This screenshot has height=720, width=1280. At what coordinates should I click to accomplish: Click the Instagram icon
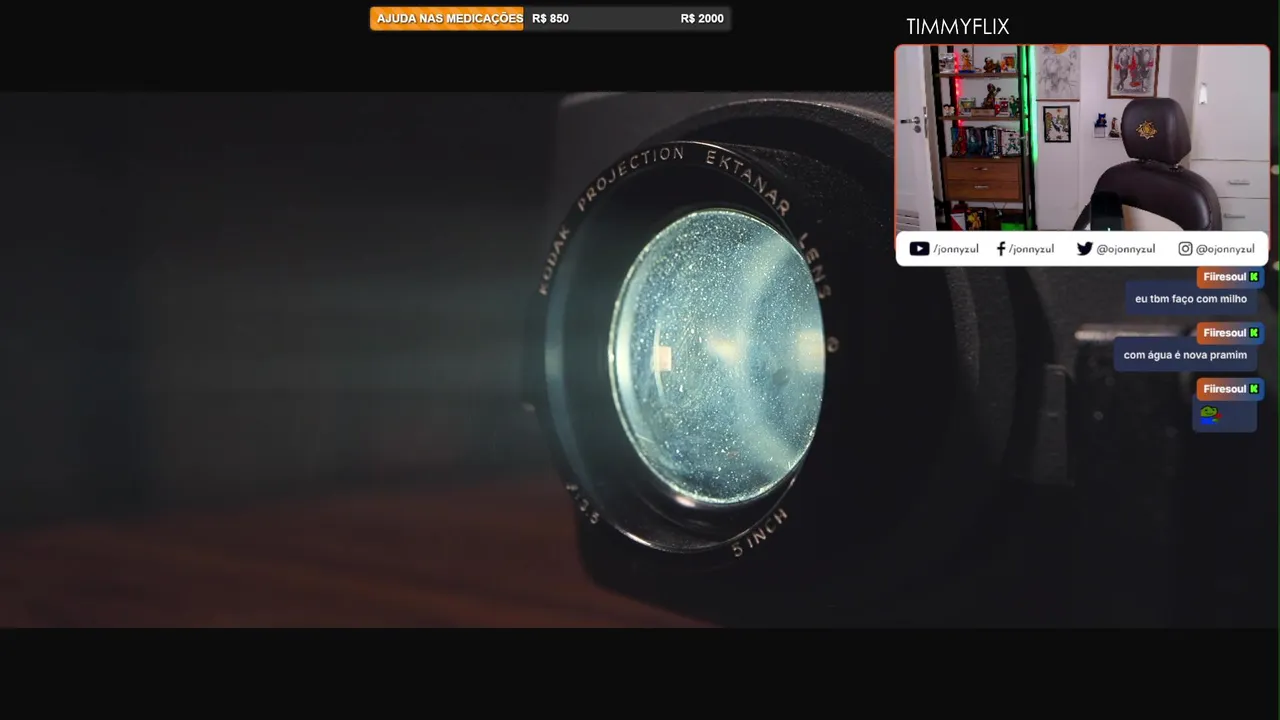pos(1185,249)
